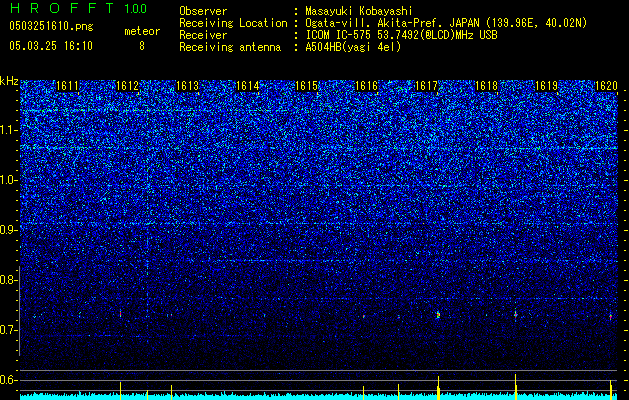Click the HROFFT program title text
This screenshot has width=629, height=400.
coord(63,8)
